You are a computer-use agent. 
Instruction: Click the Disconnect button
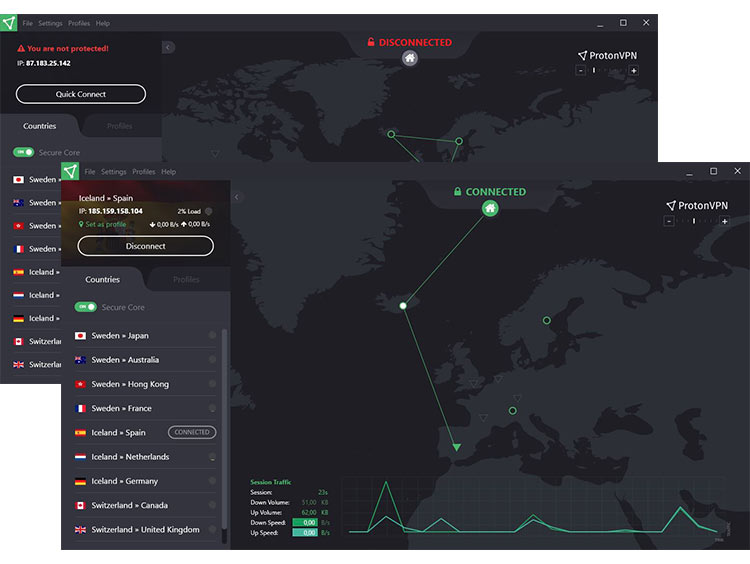click(145, 246)
